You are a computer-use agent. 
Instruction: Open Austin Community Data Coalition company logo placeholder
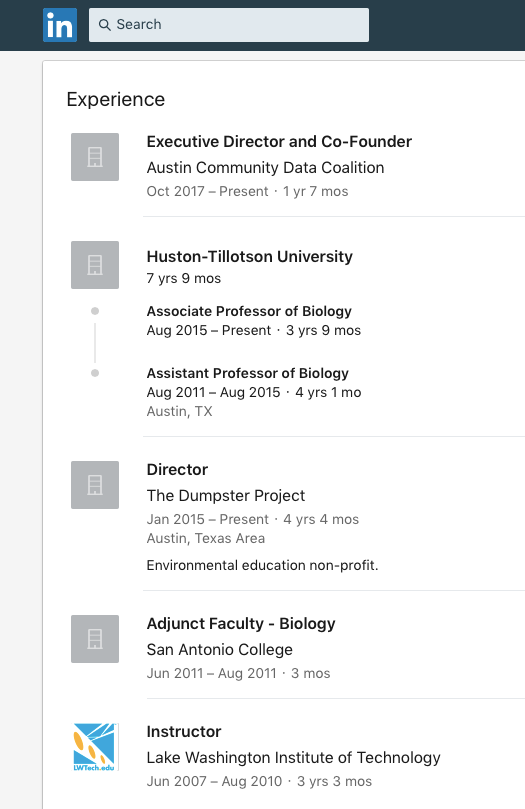(95, 157)
